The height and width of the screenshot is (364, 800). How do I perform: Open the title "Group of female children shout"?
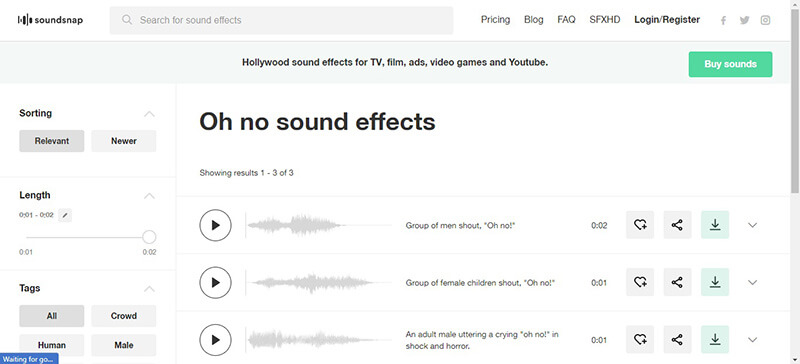click(x=480, y=282)
